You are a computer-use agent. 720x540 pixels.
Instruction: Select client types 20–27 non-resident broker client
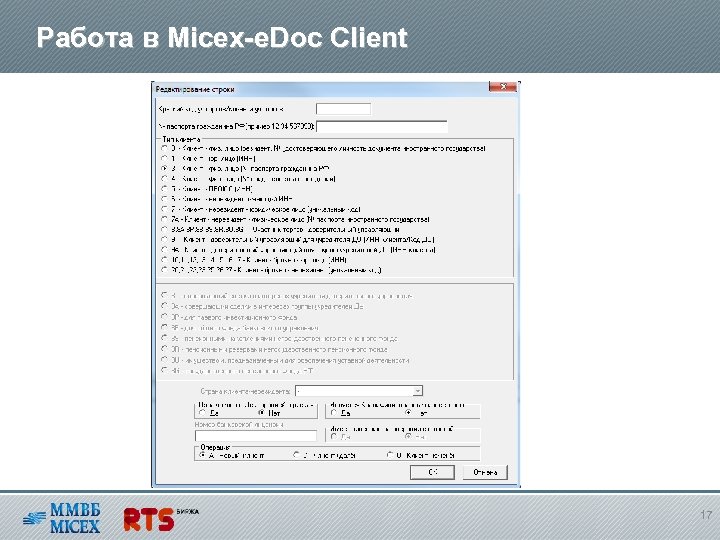point(164,270)
